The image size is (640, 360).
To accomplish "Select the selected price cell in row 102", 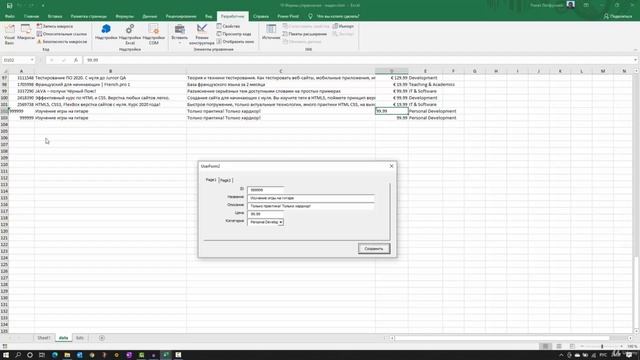I will [391, 111].
